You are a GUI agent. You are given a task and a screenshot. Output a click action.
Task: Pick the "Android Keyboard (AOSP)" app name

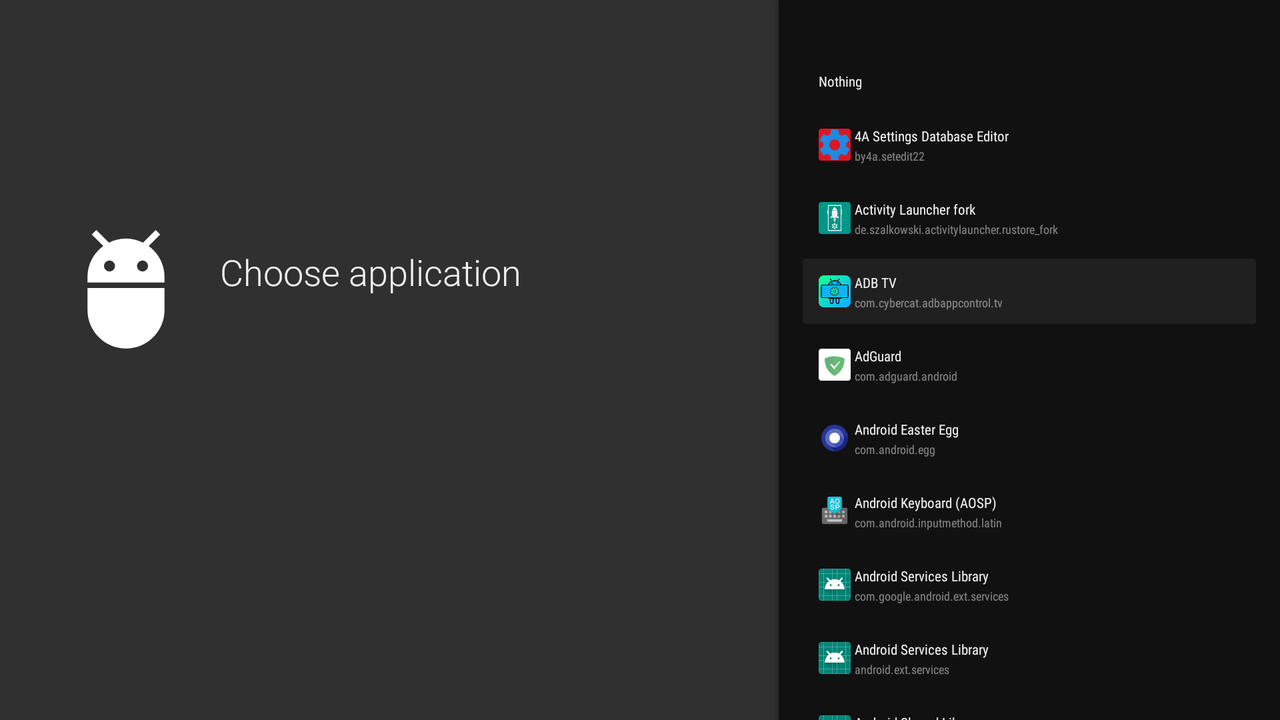point(925,503)
